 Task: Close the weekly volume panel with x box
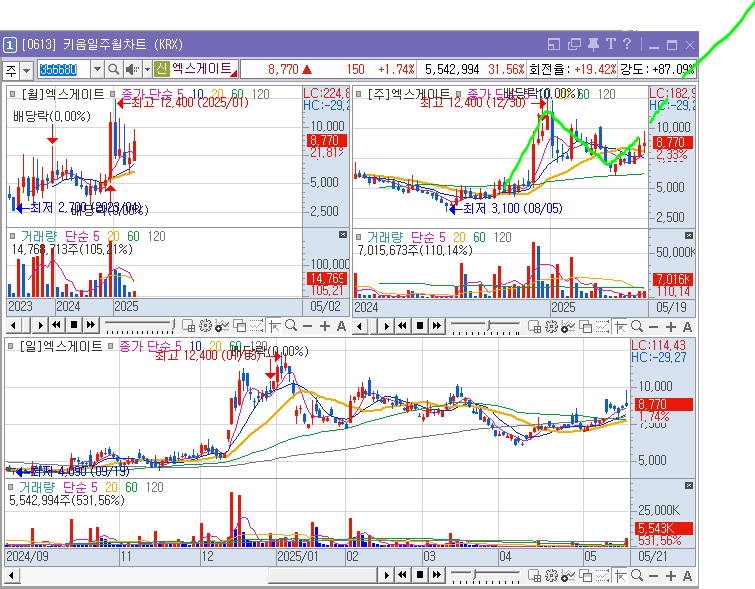point(689,236)
